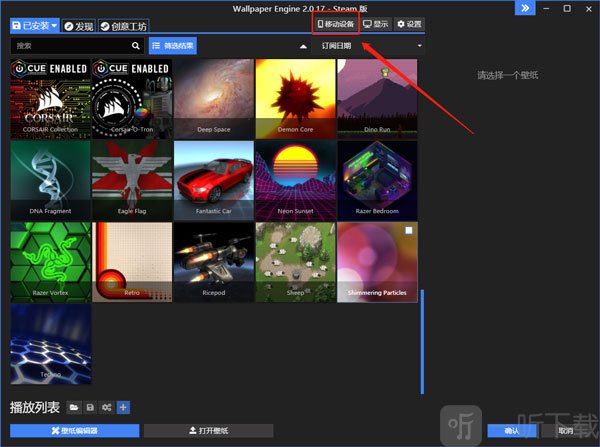Screen dimensions: 600x447
Task: Select the Neon Sunset wallpaper
Action: 295,180
